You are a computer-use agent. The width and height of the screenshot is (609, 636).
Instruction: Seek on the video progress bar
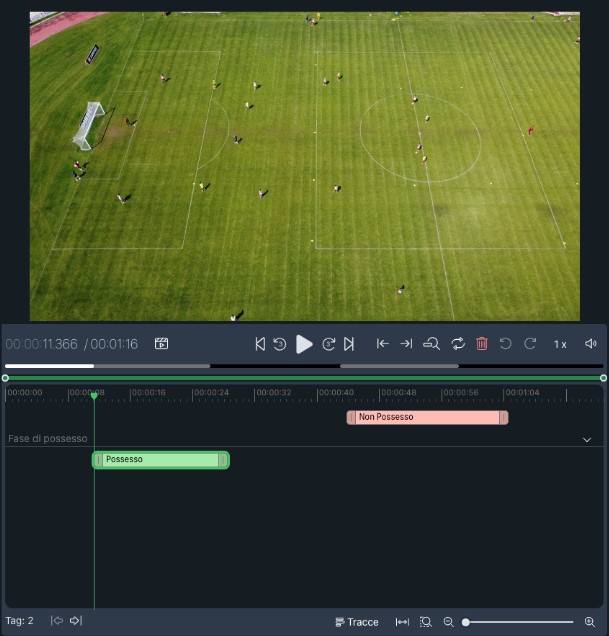304,366
